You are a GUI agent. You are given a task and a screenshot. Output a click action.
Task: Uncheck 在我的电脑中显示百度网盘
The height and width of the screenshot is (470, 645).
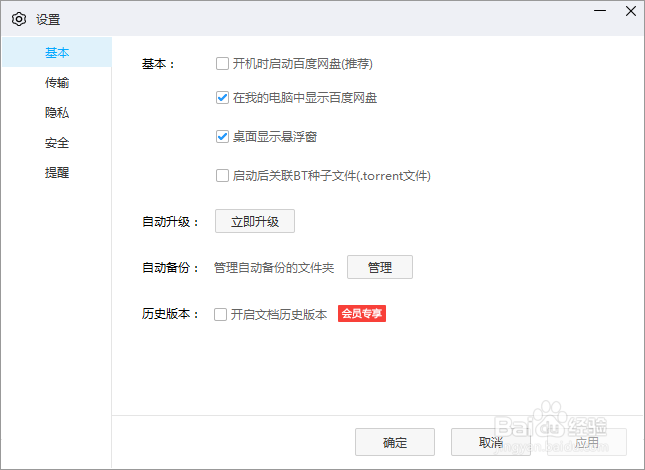click(x=222, y=98)
